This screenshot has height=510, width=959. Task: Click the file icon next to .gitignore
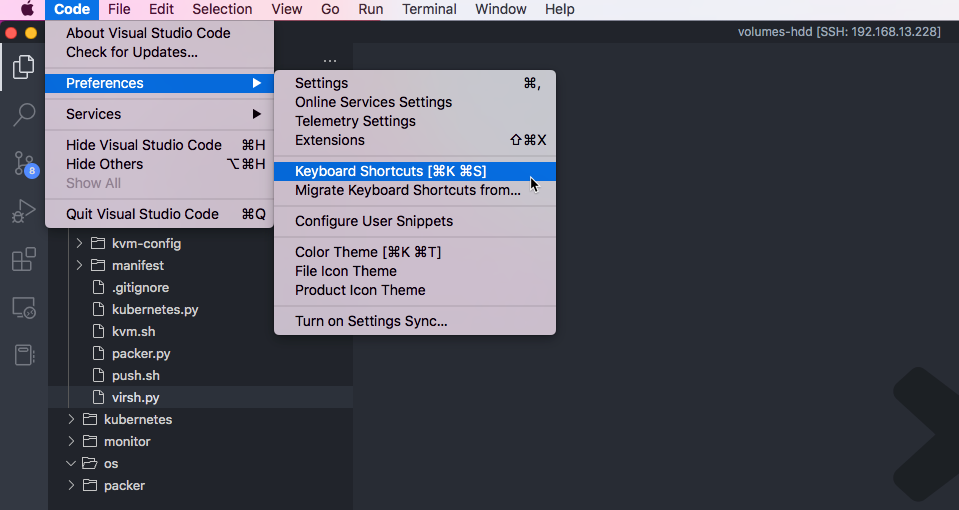(98, 287)
